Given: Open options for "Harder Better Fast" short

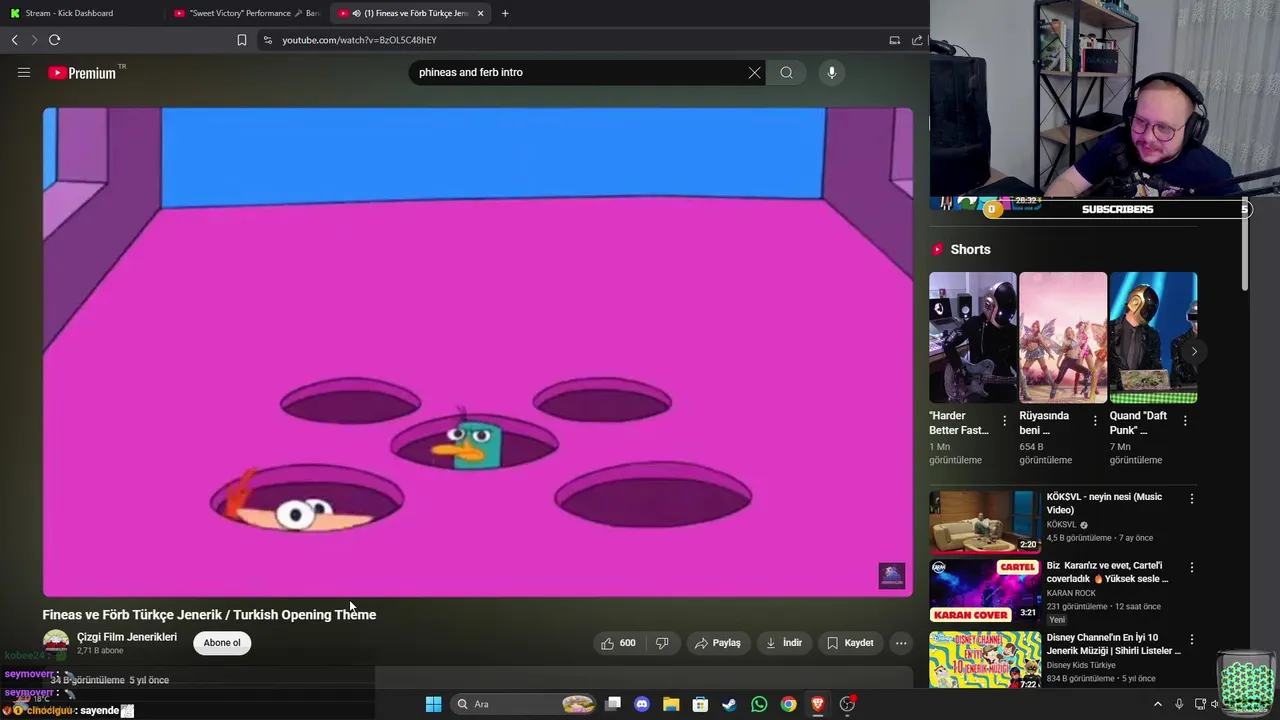Looking at the screenshot, I should (1005, 421).
